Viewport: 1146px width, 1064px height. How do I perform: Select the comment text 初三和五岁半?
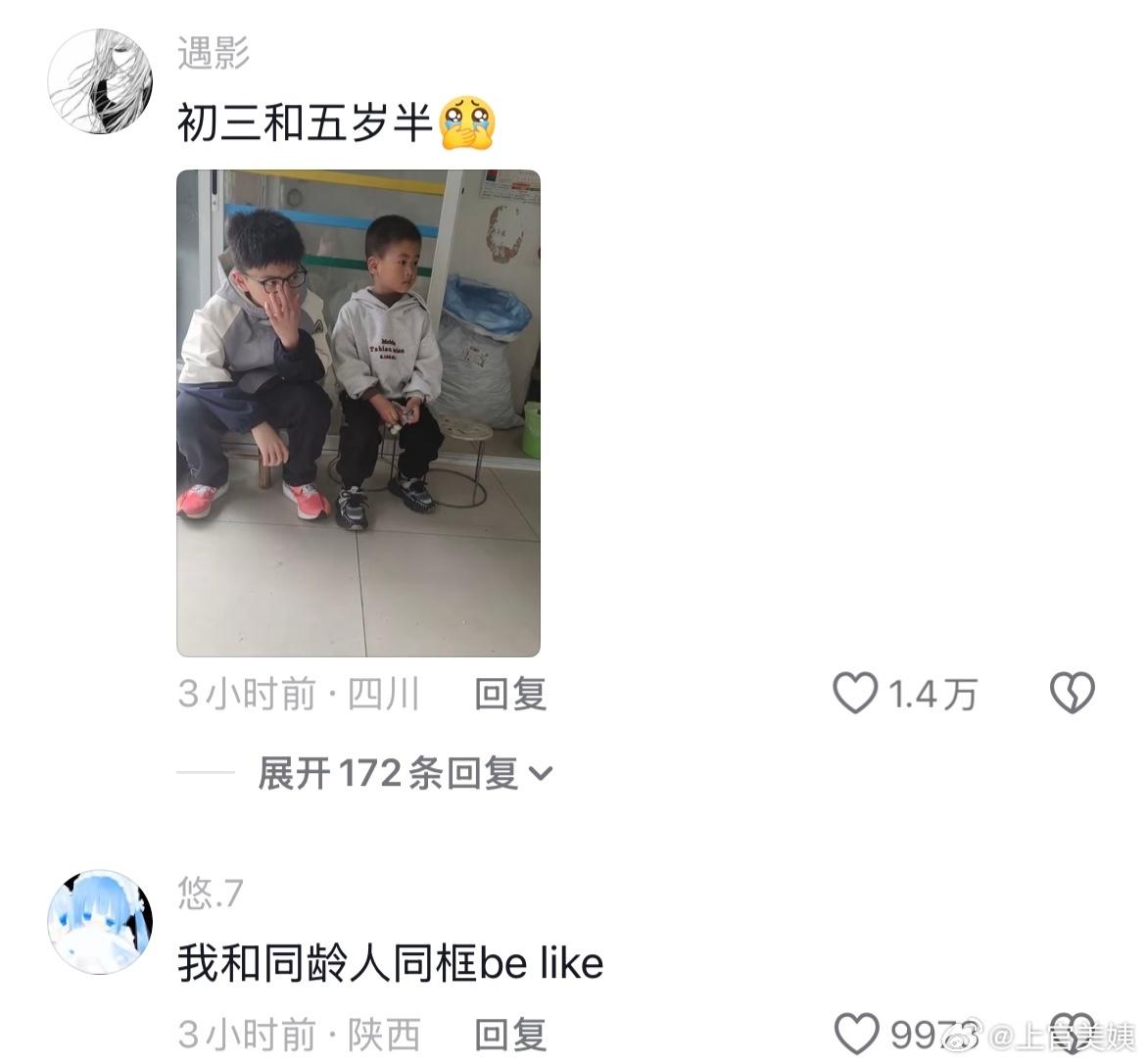click(306, 122)
